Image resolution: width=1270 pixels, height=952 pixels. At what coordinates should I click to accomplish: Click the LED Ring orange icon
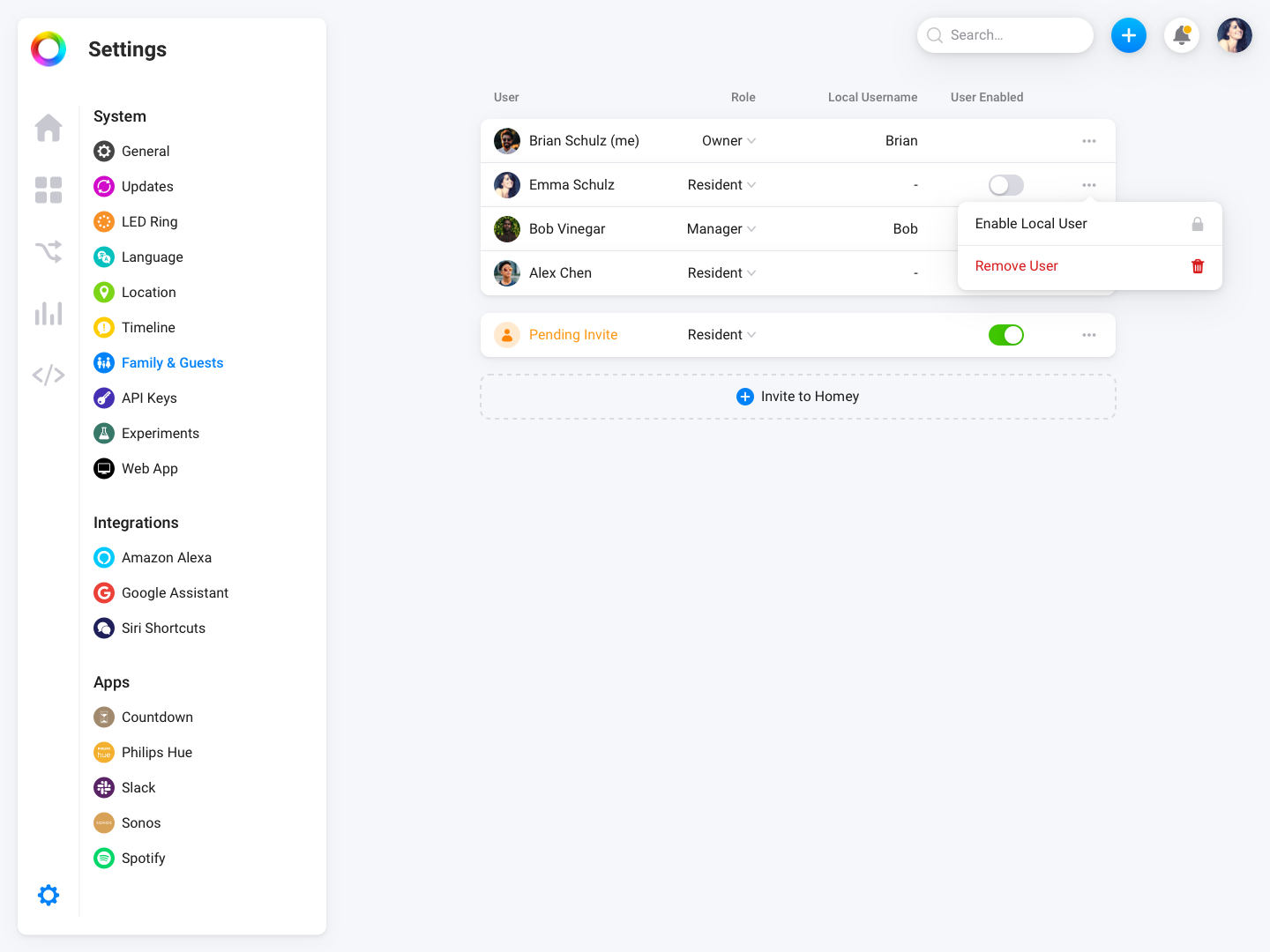[x=104, y=221]
